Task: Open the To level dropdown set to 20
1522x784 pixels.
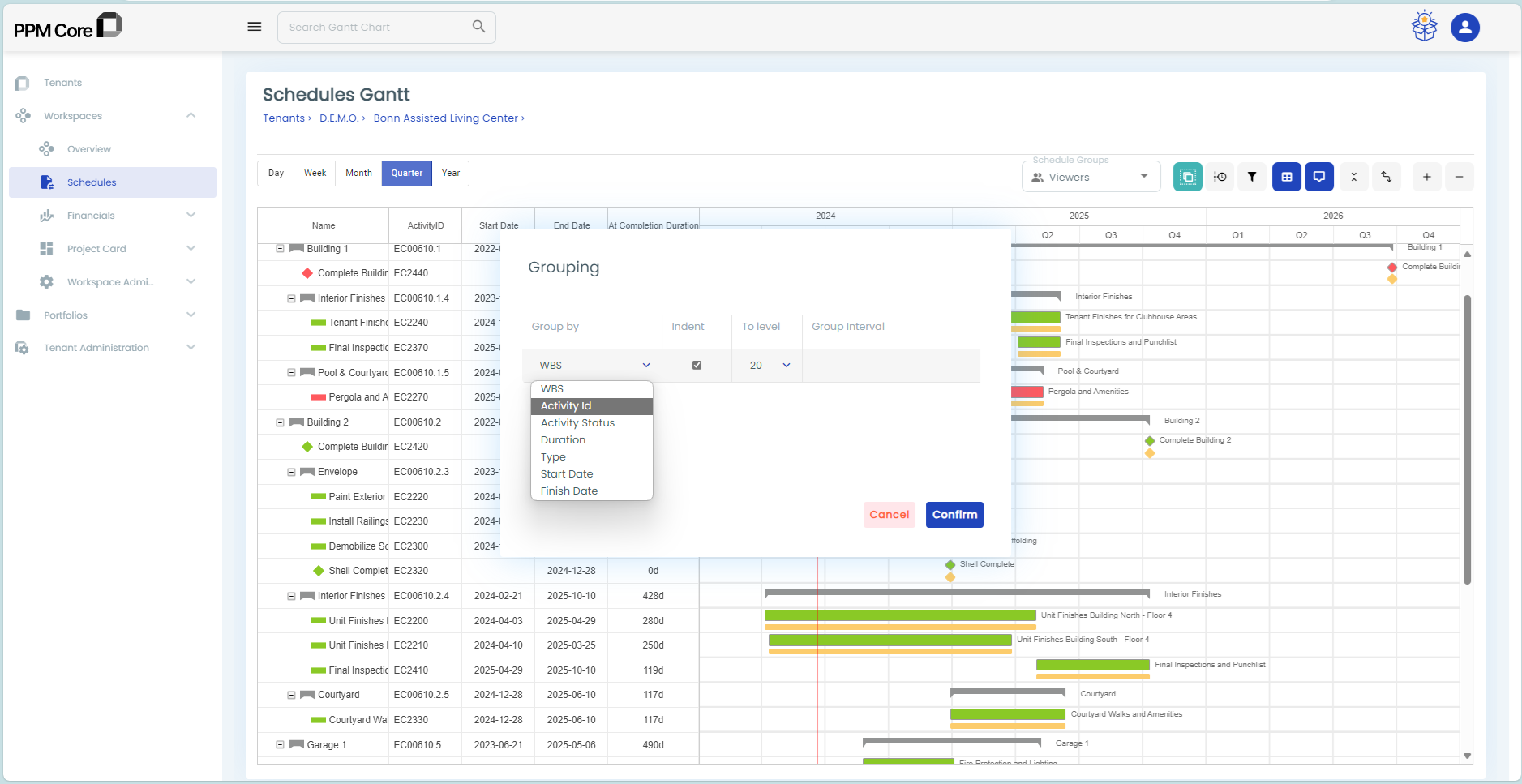Action: click(765, 365)
